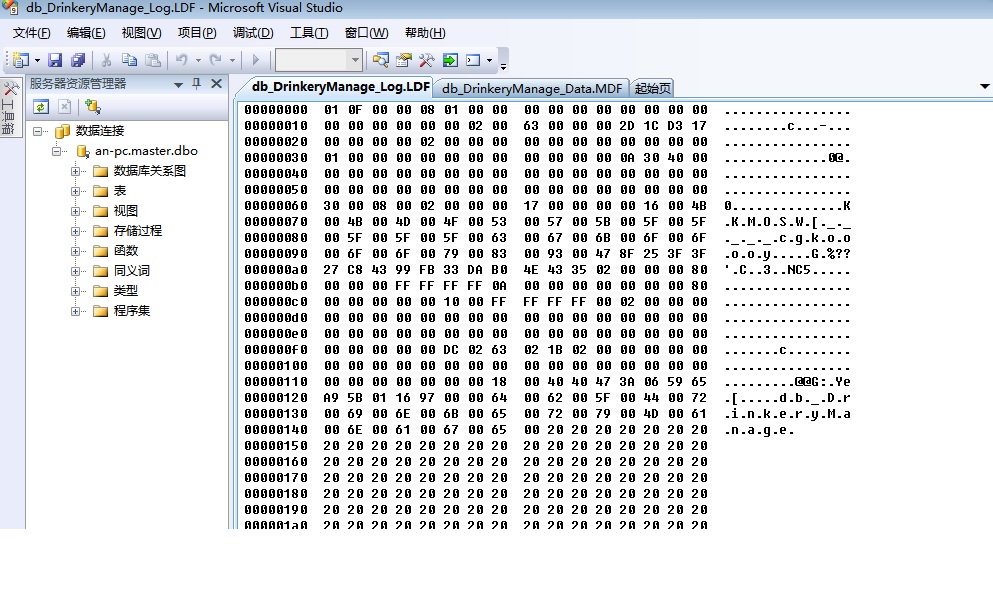Image resolution: width=993 pixels, height=614 pixels.
Task: Click the Start Debugging play icon
Action: (256, 60)
